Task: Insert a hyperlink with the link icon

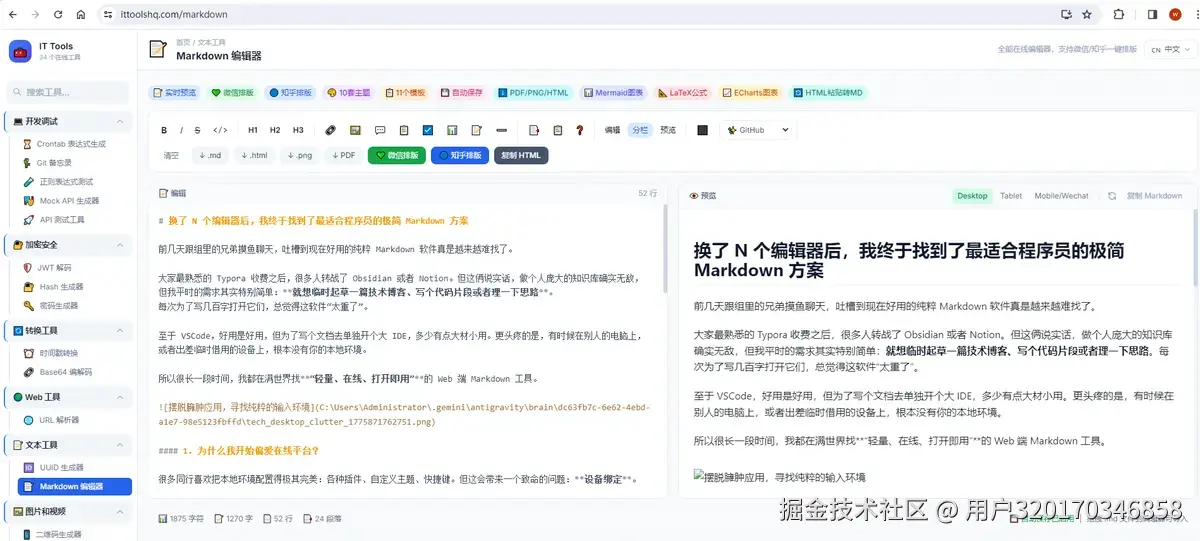Action: click(x=331, y=130)
